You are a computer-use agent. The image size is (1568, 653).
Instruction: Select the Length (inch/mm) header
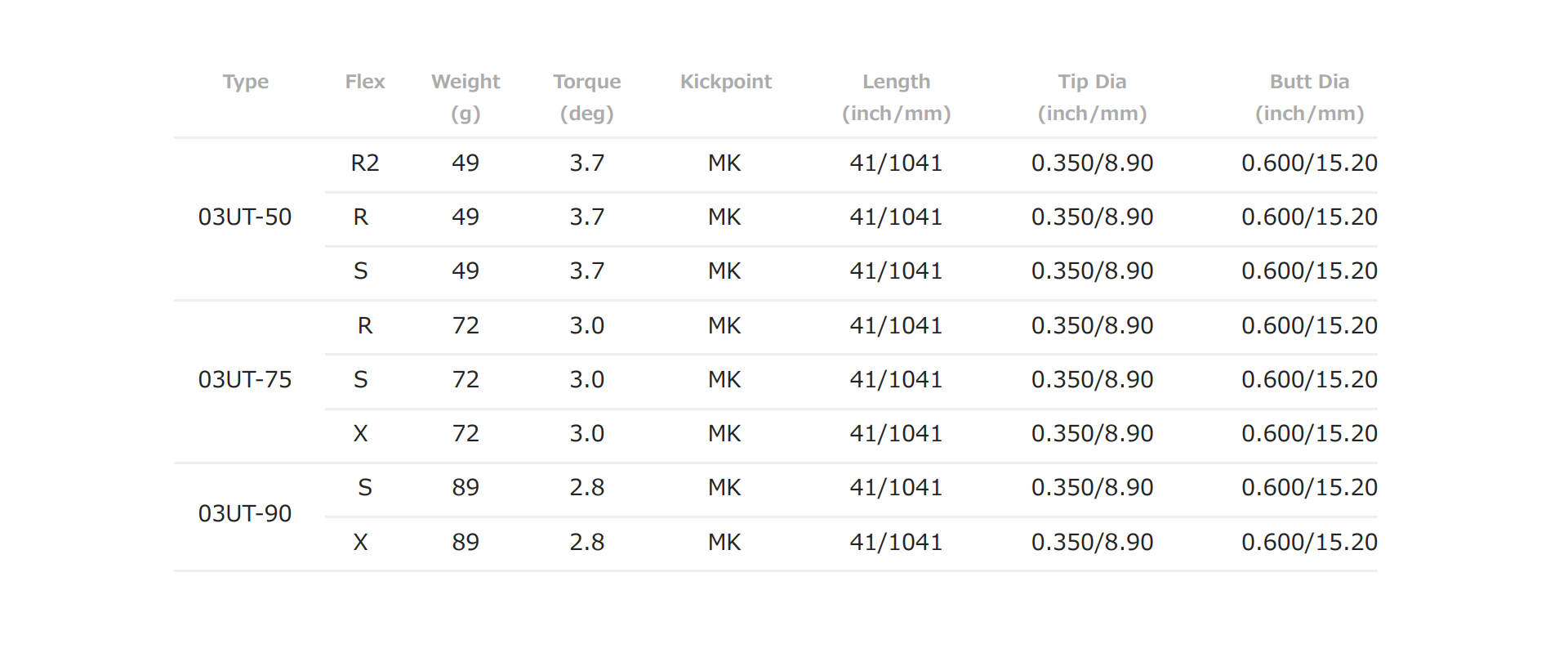896,97
